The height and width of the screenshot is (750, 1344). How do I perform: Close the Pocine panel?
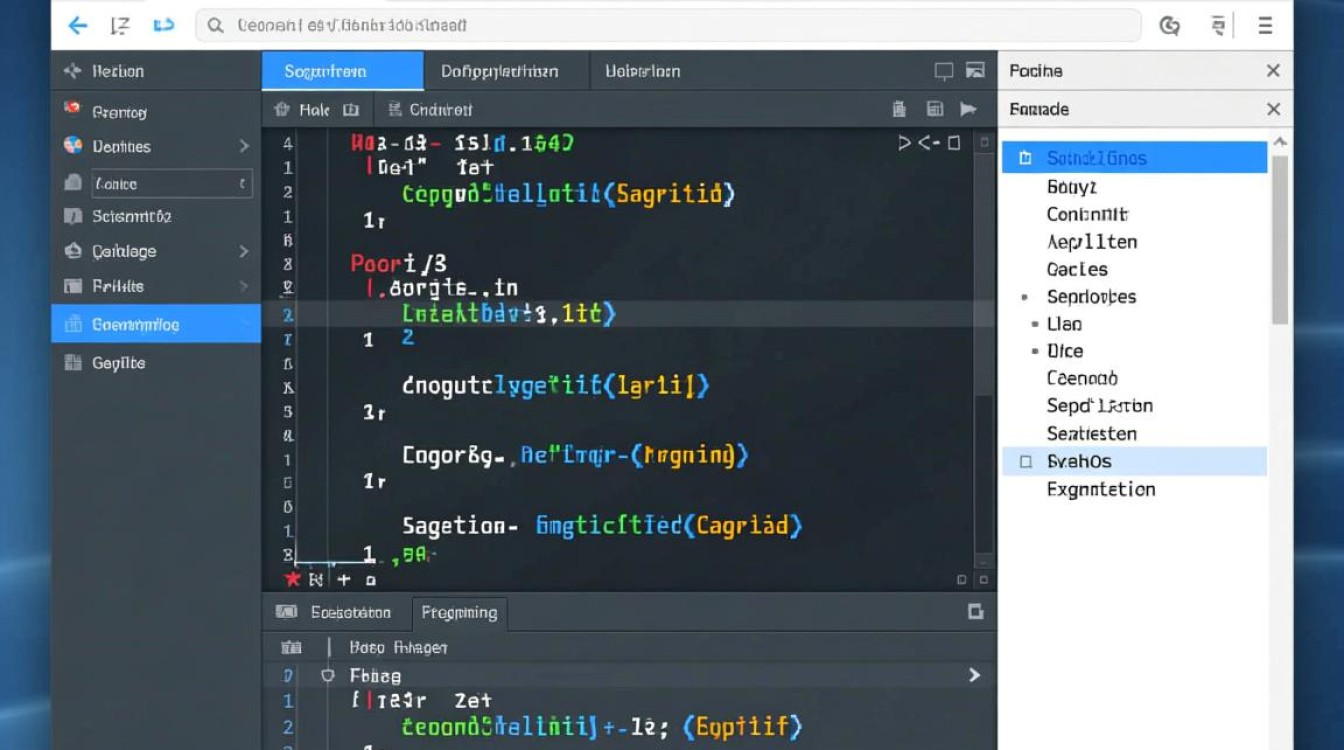coord(1273,71)
